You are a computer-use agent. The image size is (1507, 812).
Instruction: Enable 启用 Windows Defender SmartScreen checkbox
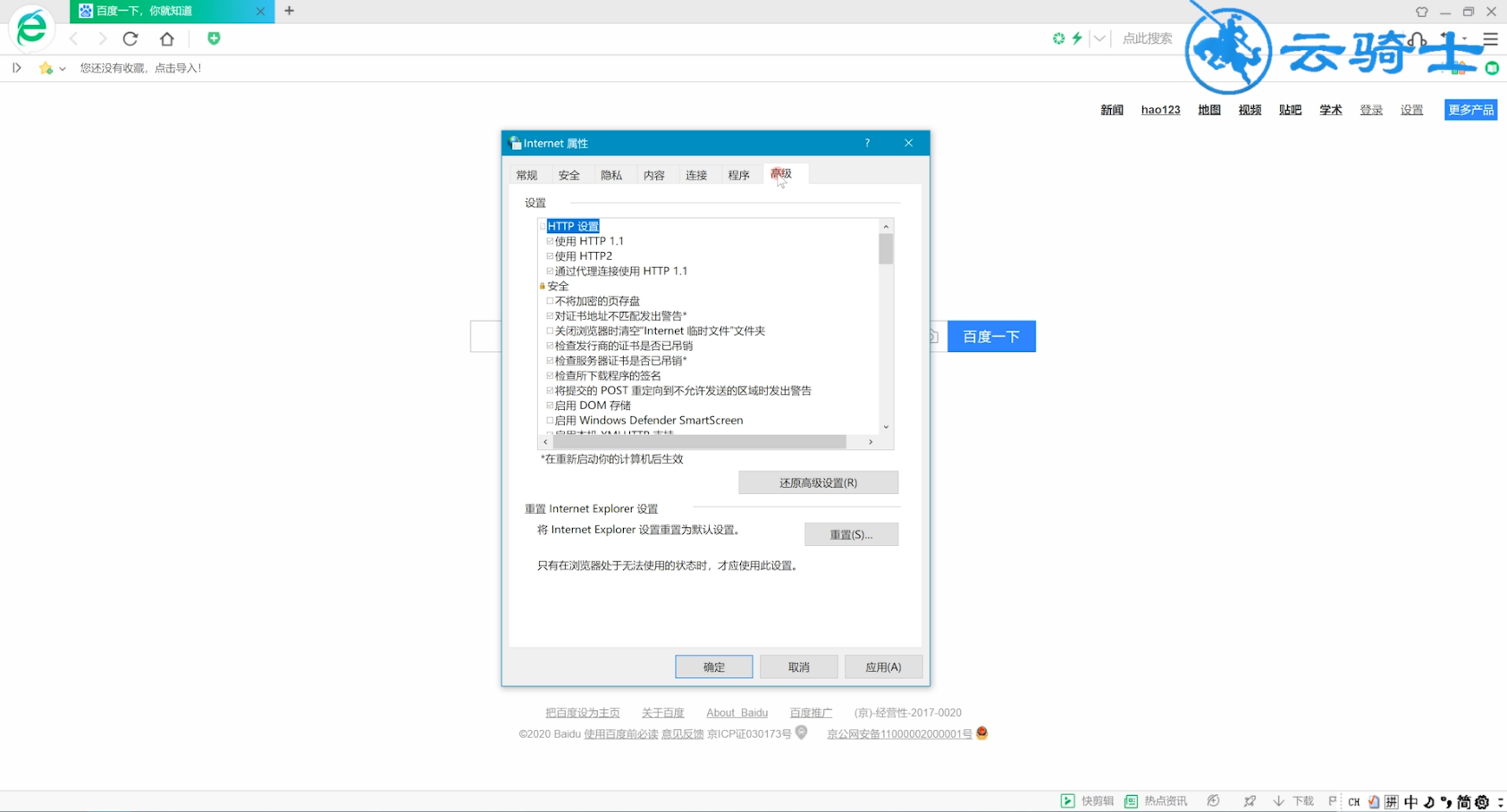(550, 421)
